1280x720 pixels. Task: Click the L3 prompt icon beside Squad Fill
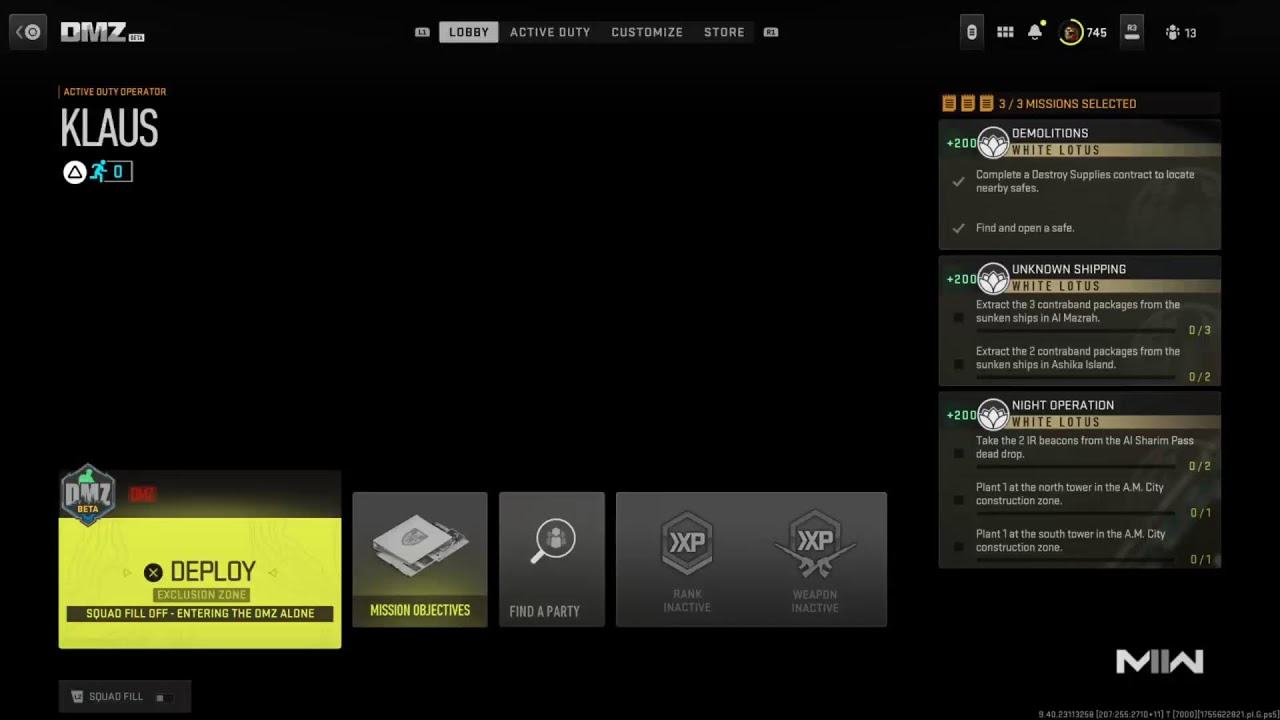click(x=78, y=697)
